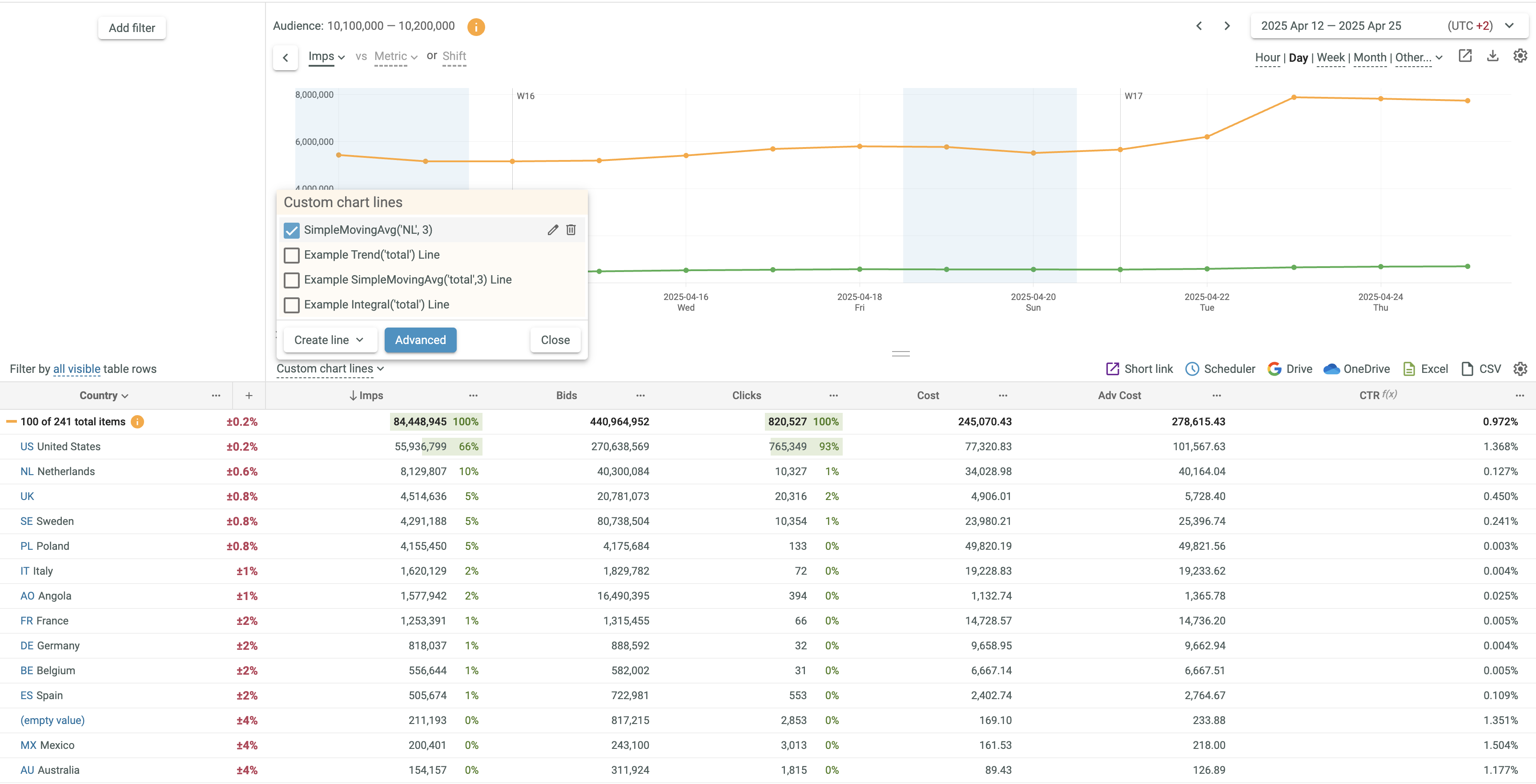Click the Advanced button

pos(420,340)
